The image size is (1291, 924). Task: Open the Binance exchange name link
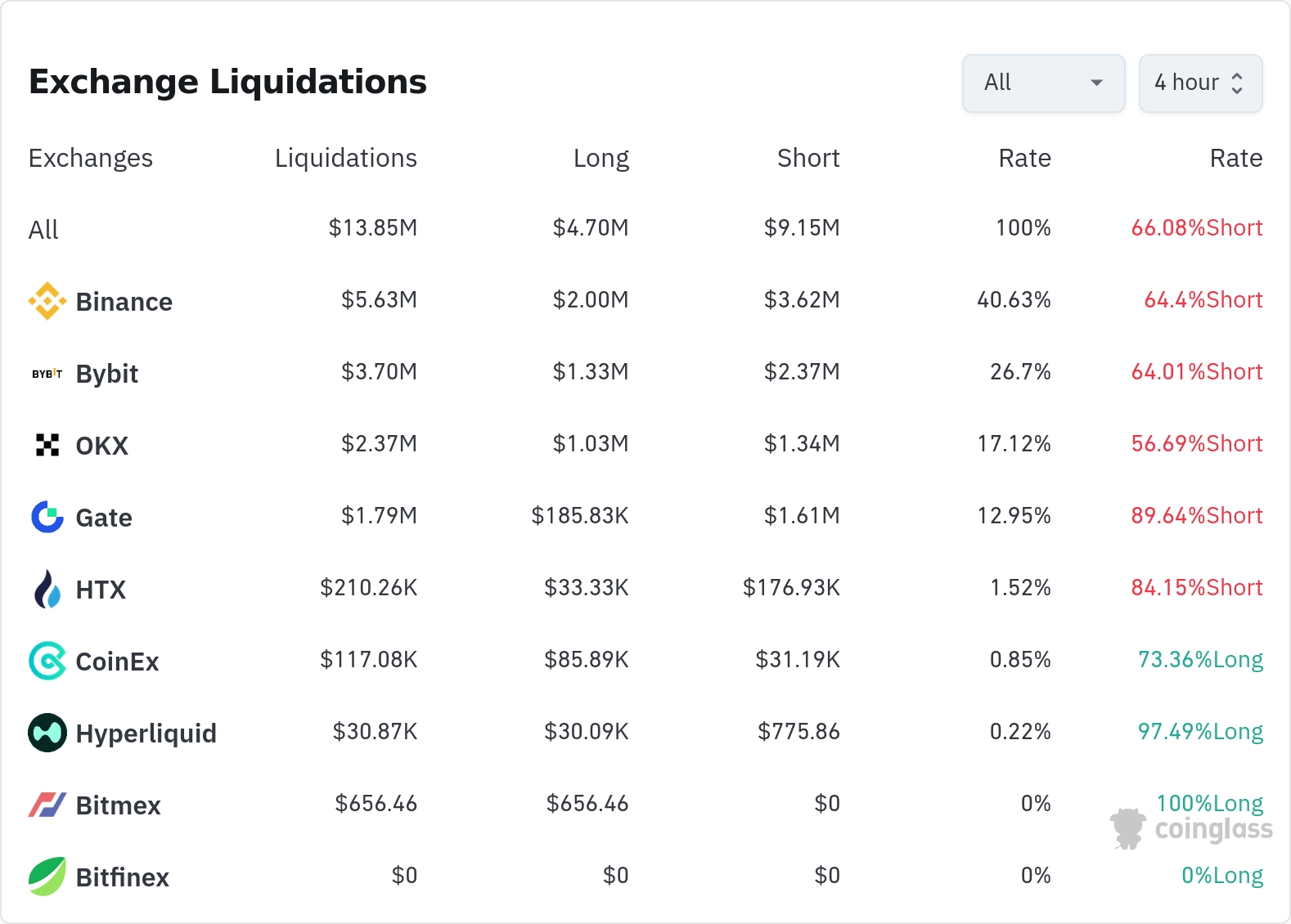click(124, 302)
